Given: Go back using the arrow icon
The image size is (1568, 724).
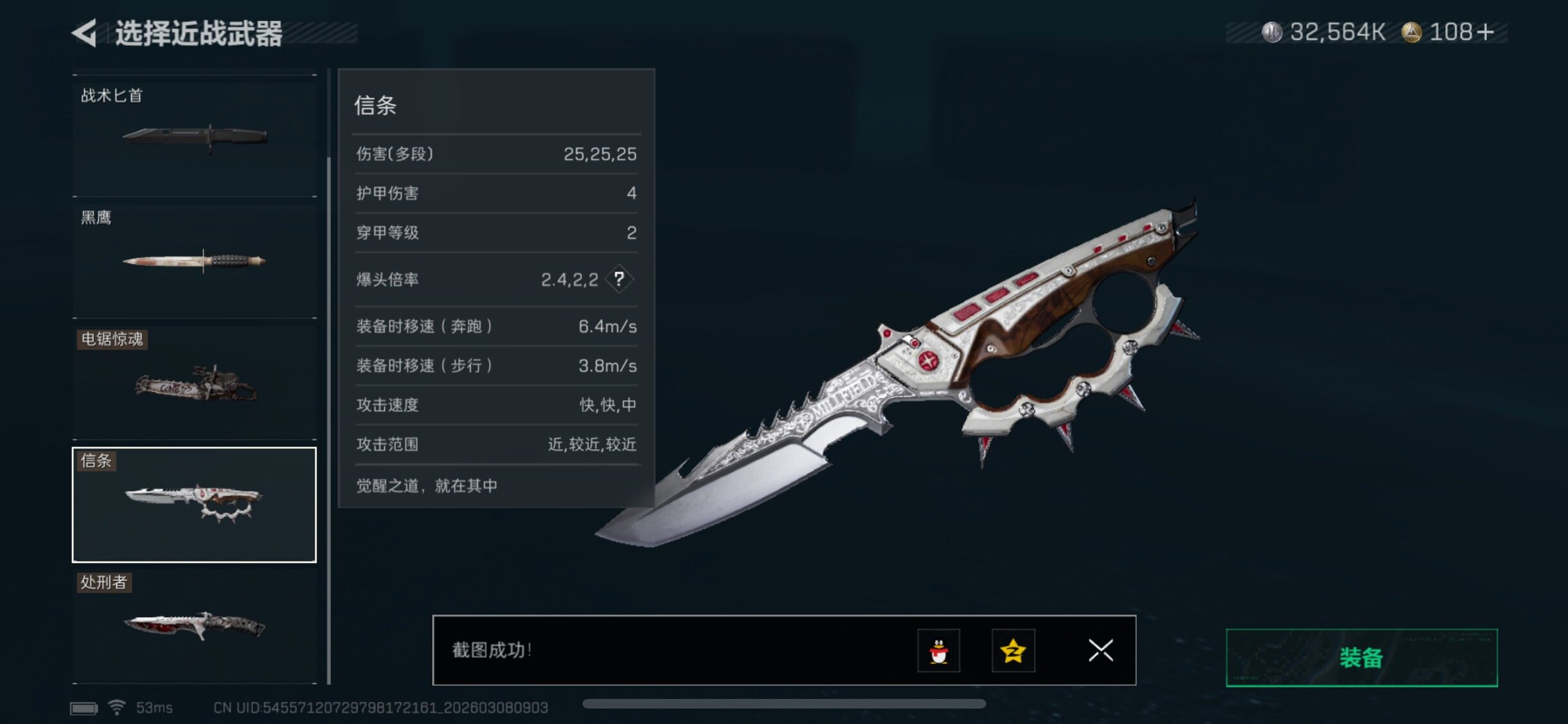Looking at the screenshot, I should coord(84,33).
